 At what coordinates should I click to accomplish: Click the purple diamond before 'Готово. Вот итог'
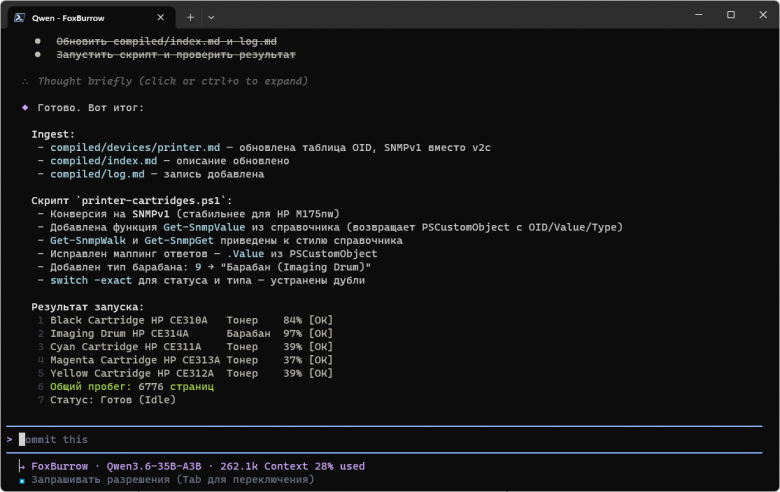click(x=25, y=107)
